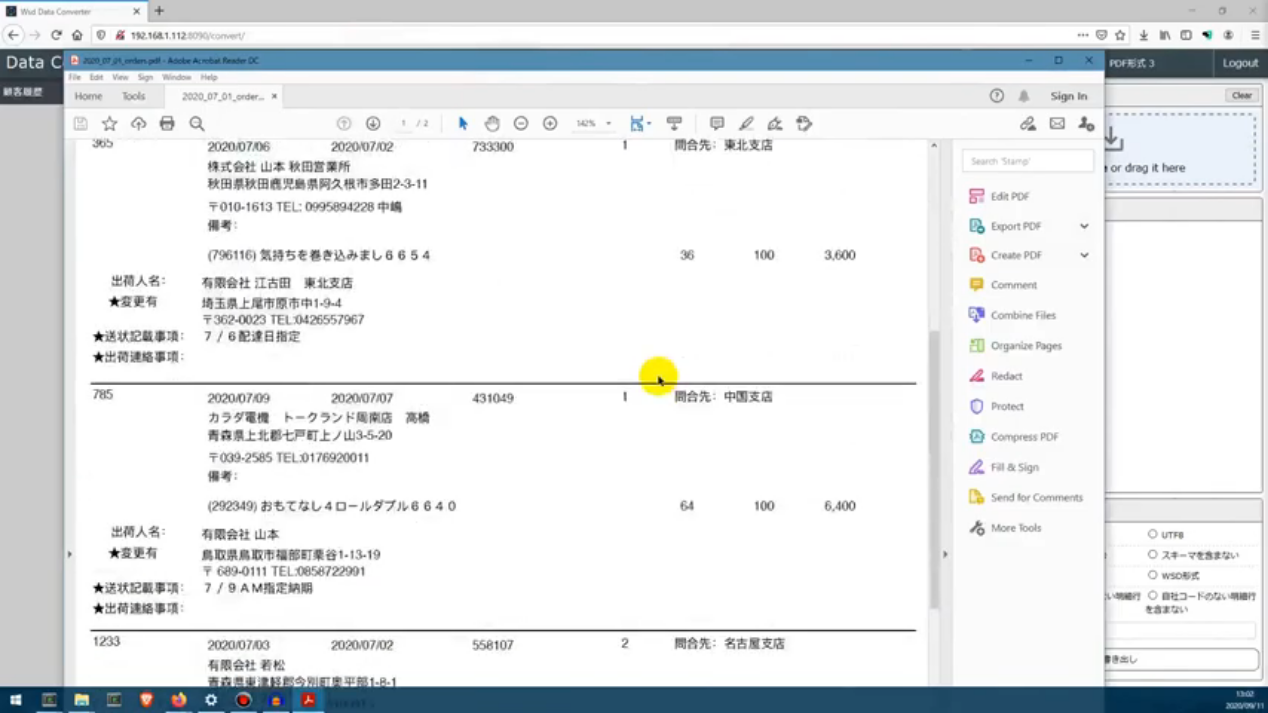
Task: Open the Edit PDF tool
Action: point(1010,197)
